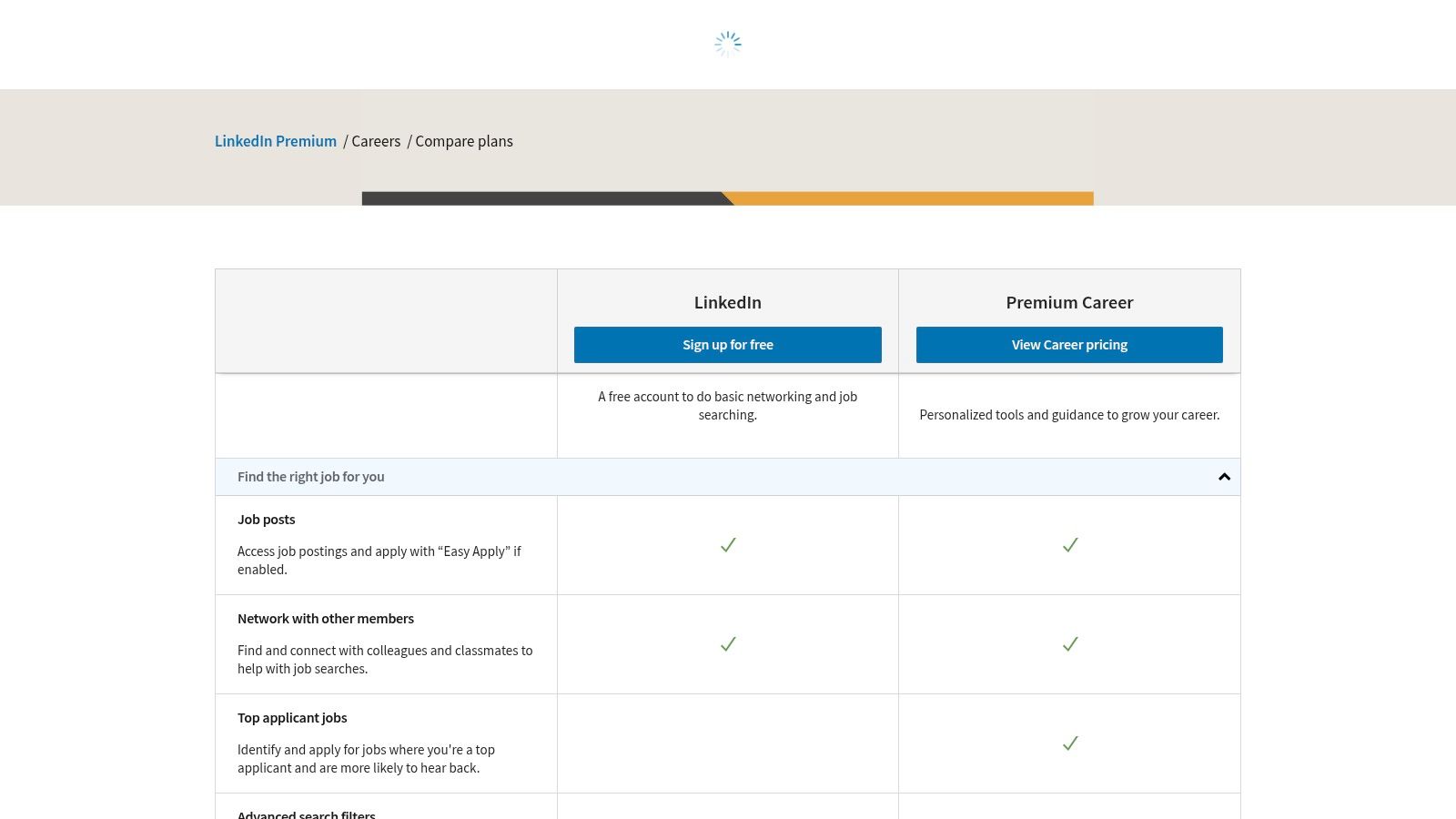Click the Network with other members check under Premium Career
This screenshot has width=1456, height=819.
coord(1069,643)
